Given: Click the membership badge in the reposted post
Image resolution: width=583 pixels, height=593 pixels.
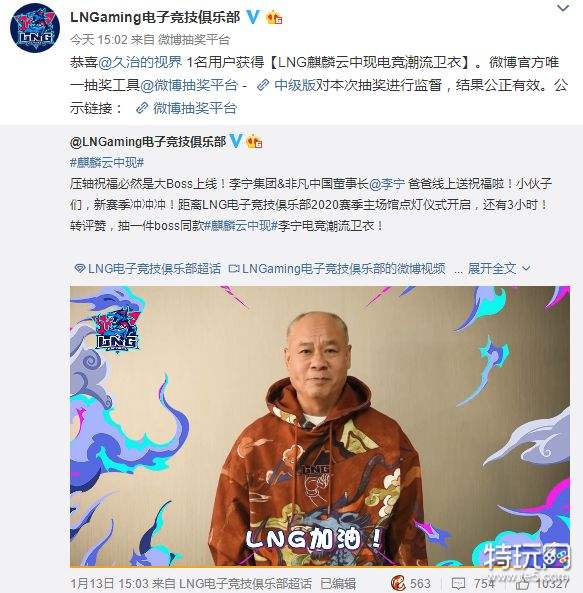Looking at the screenshot, I should coord(254,142).
